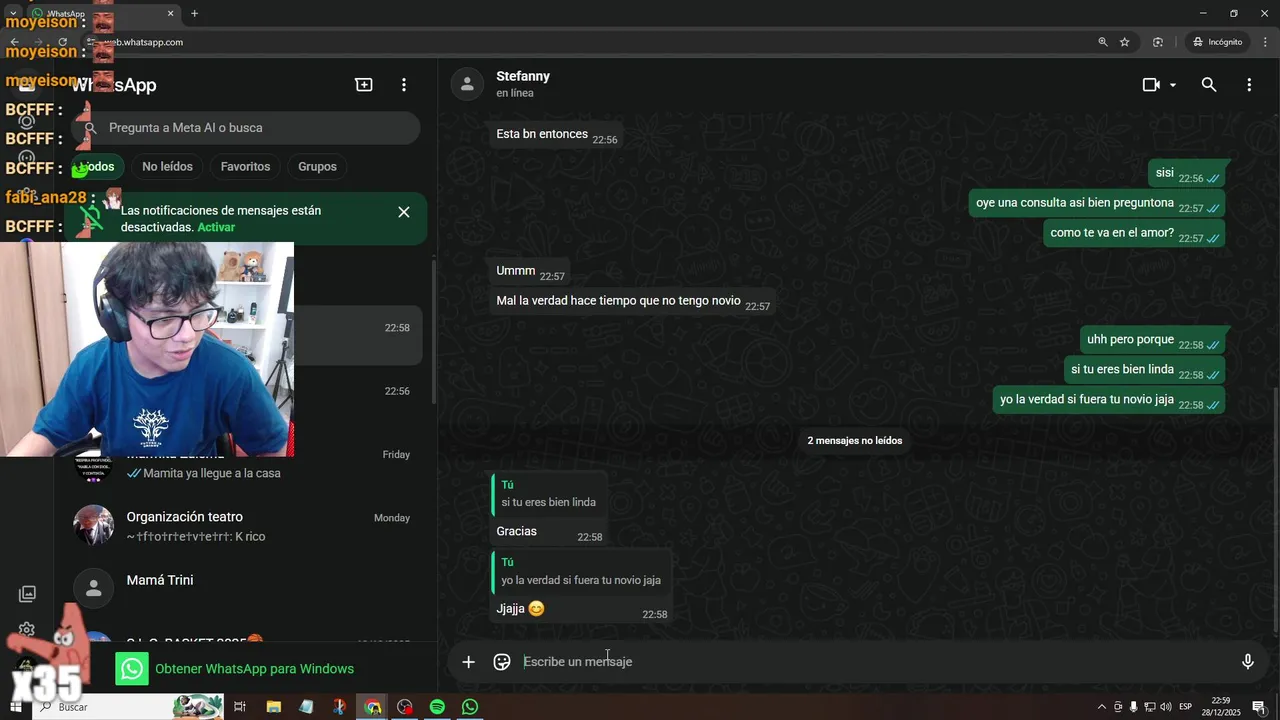The image size is (1280, 720).
Task: Open the Task View button on taskbar
Action: click(x=240, y=707)
